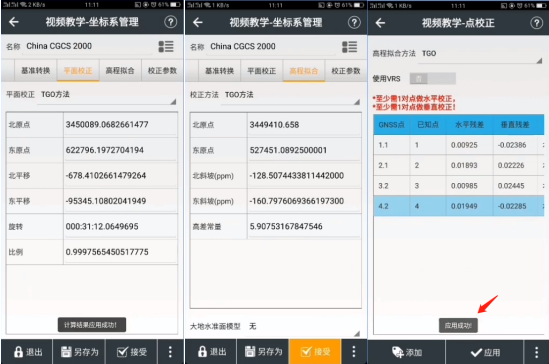Open three-dot menu in middle bottom bar
This screenshot has width=549, height=364.
354,351
